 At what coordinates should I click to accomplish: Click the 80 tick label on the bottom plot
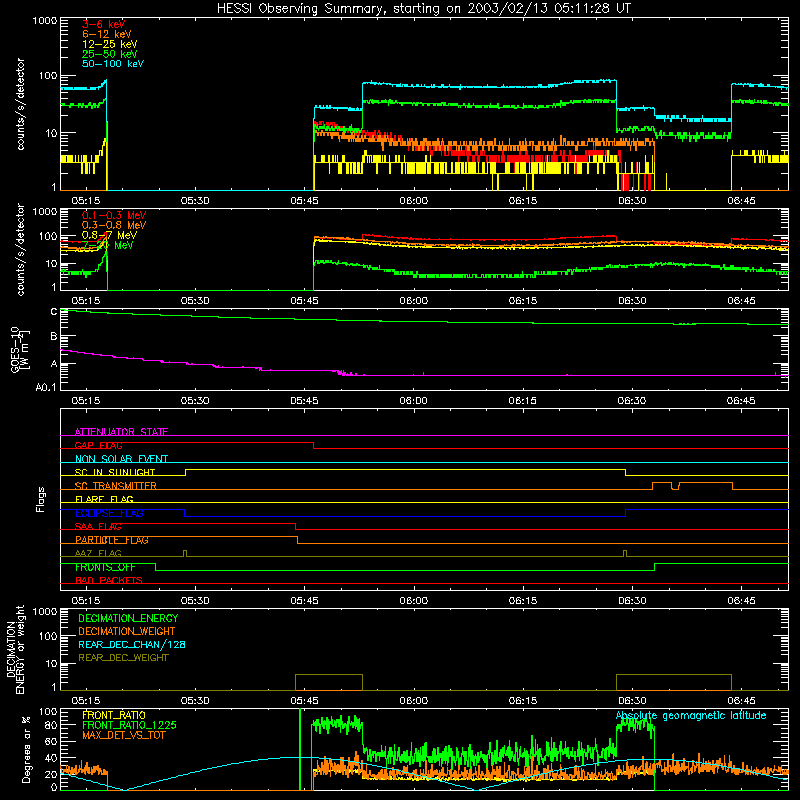coord(52,724)
